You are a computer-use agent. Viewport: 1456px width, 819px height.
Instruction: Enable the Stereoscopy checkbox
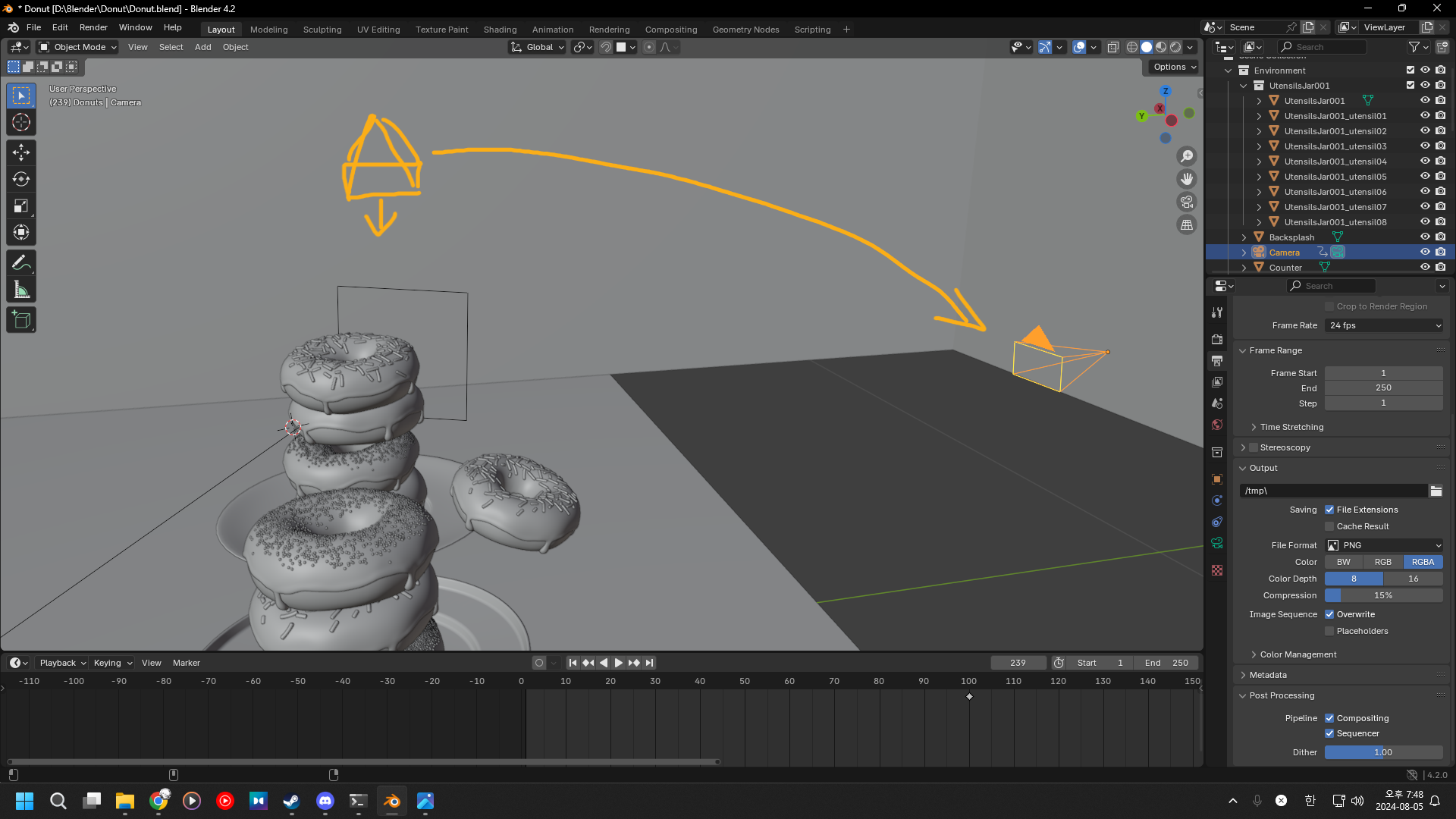(1254, 447)
